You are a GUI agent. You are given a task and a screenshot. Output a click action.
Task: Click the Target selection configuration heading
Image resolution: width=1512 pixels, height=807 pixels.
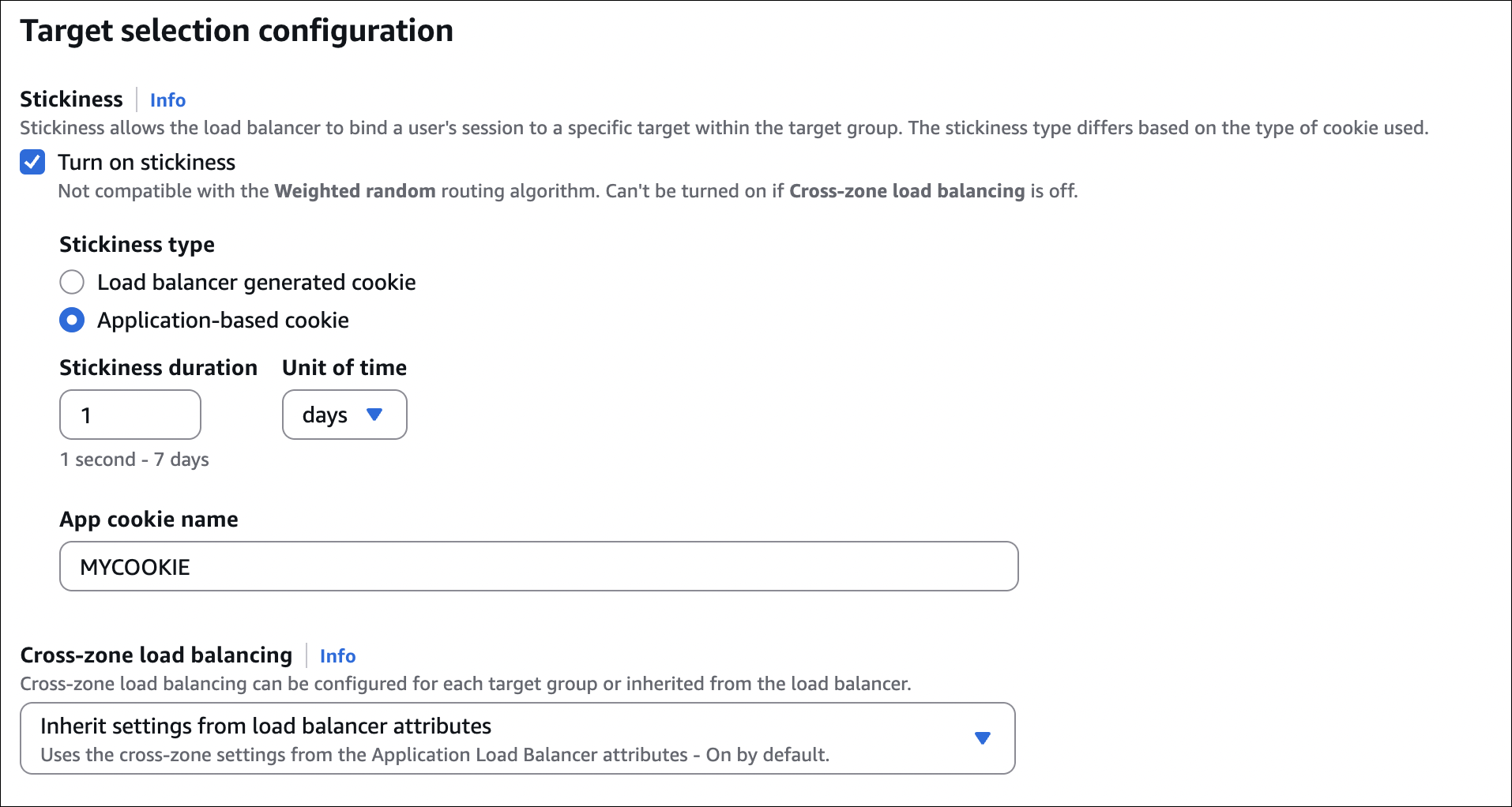[236, 31]
